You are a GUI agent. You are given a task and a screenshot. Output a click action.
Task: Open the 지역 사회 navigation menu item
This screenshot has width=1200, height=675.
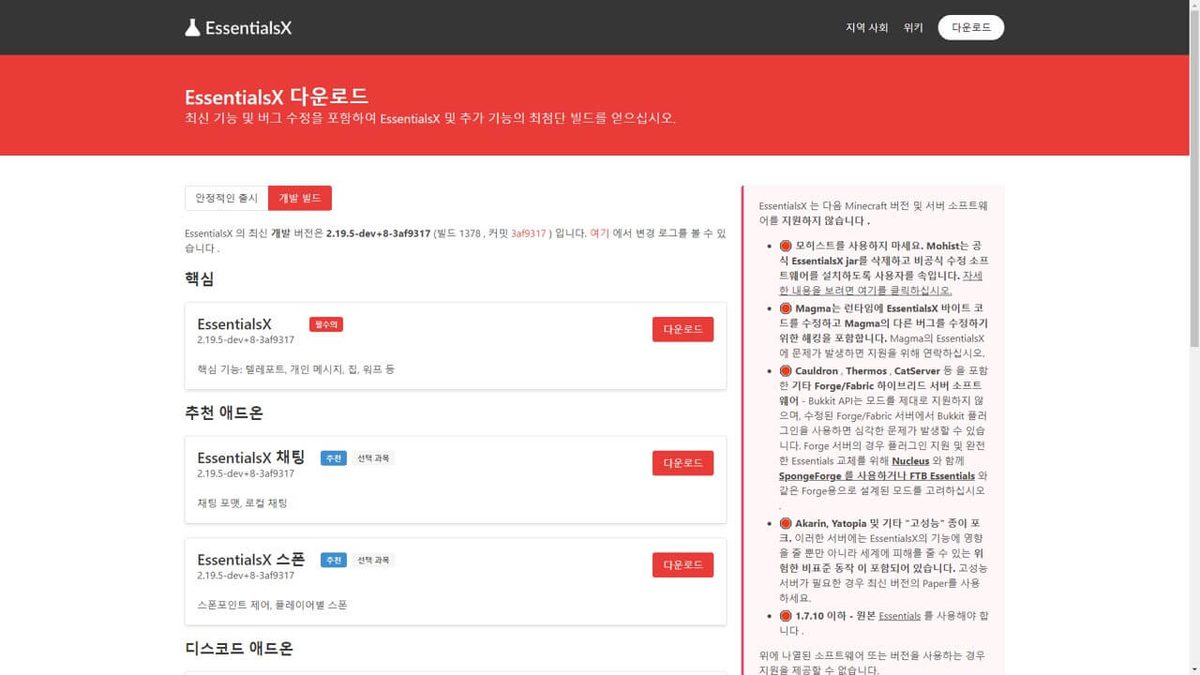coord(866,27)
